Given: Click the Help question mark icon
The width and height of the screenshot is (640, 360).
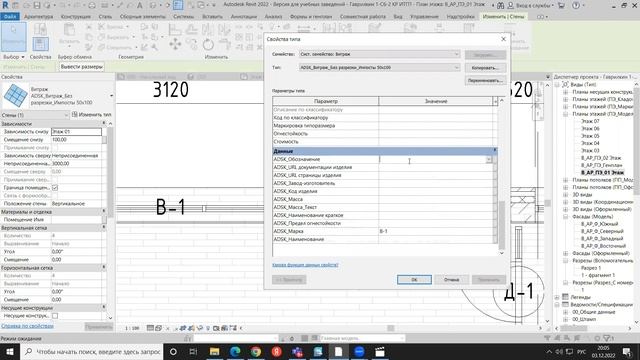Looking at the screenshot, I should [x=576, y=5].
